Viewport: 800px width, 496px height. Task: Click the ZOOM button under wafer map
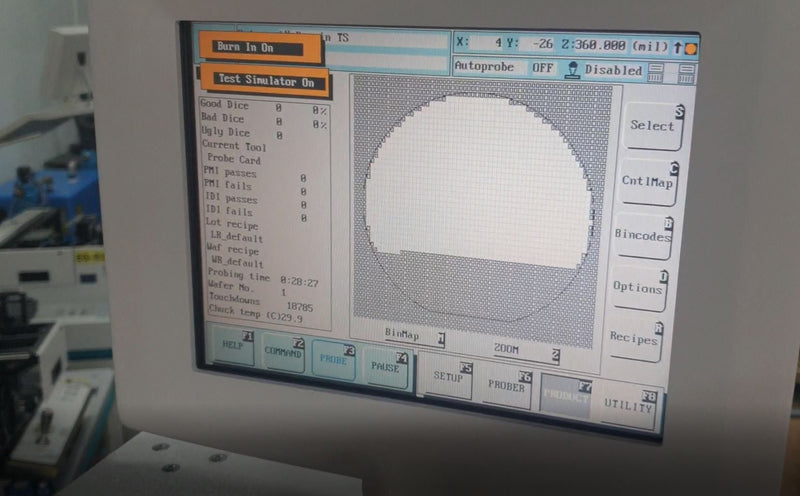click(525, 351)
